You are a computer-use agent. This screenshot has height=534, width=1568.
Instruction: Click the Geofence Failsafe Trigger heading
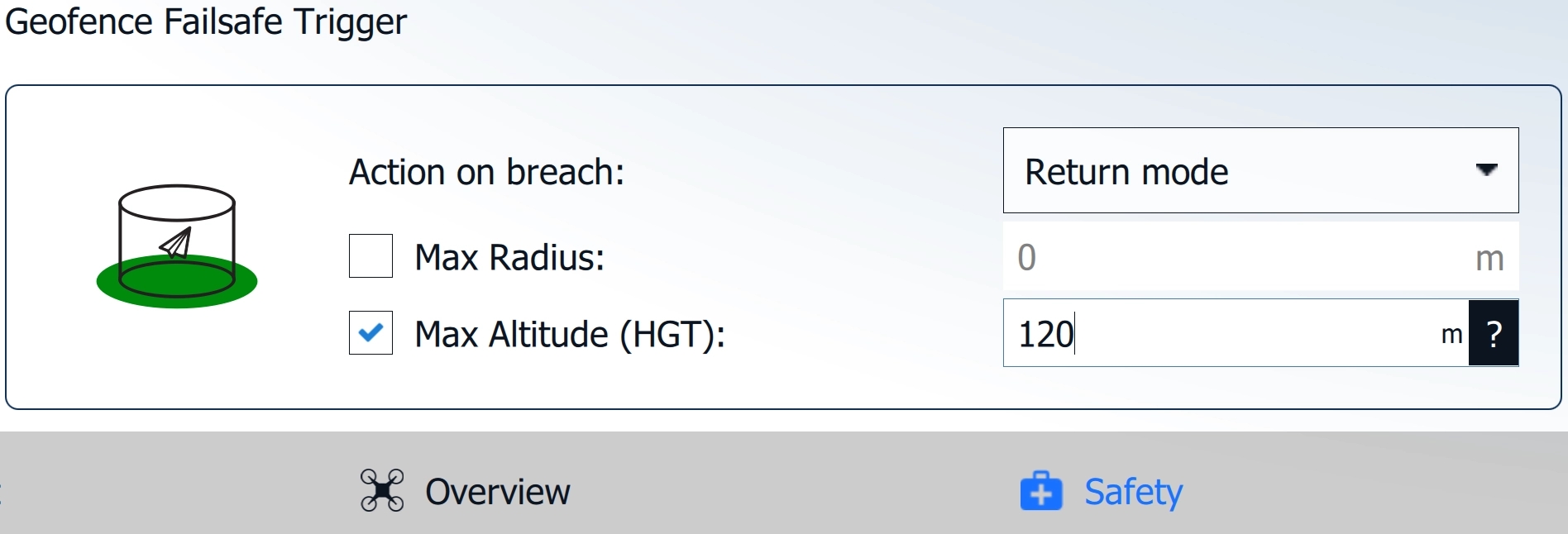point(206,21)
